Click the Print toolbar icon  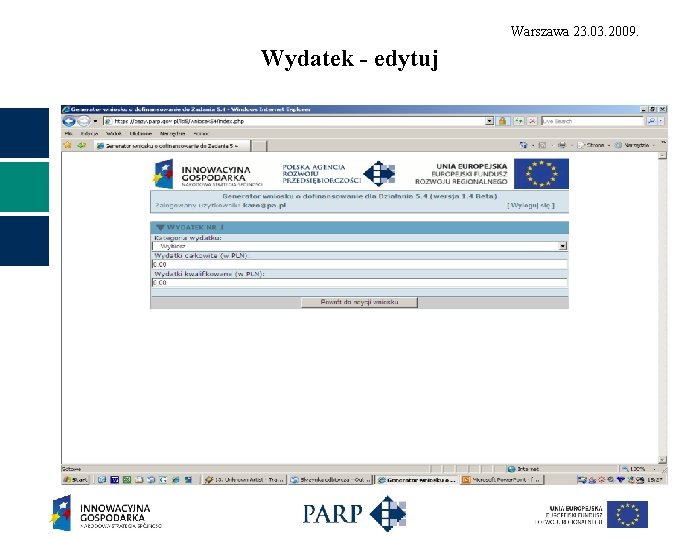(562, 145)
